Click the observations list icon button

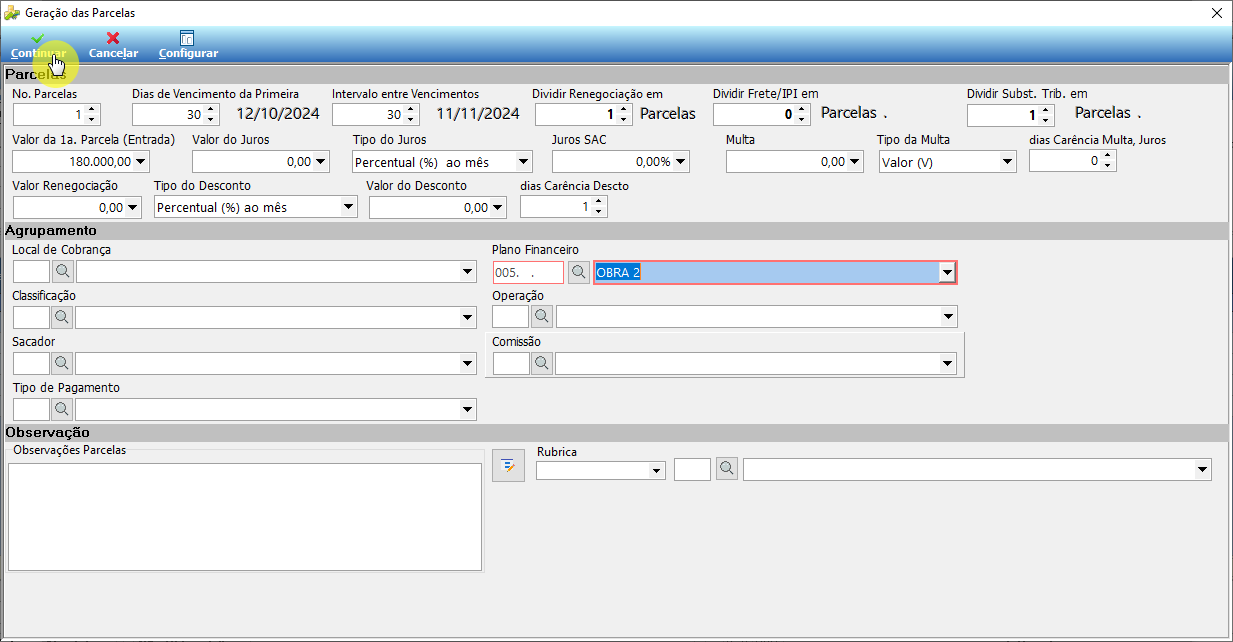coord(508,466)
